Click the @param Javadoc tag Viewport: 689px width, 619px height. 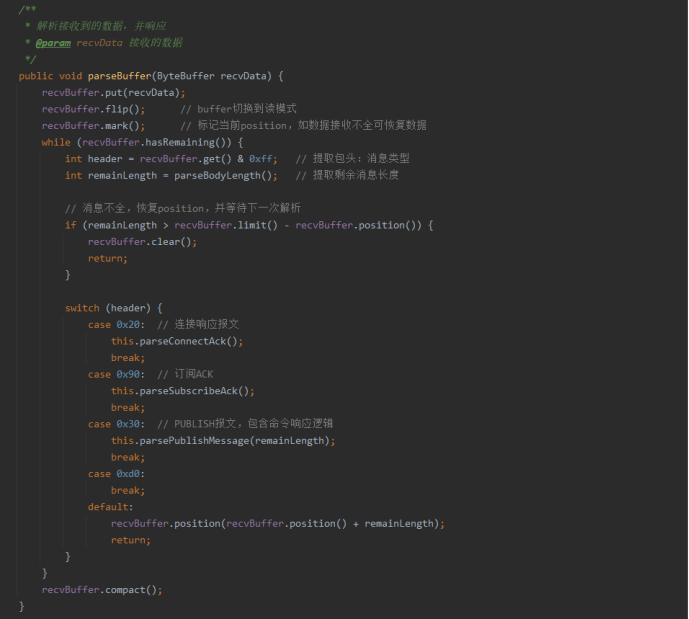53,43
